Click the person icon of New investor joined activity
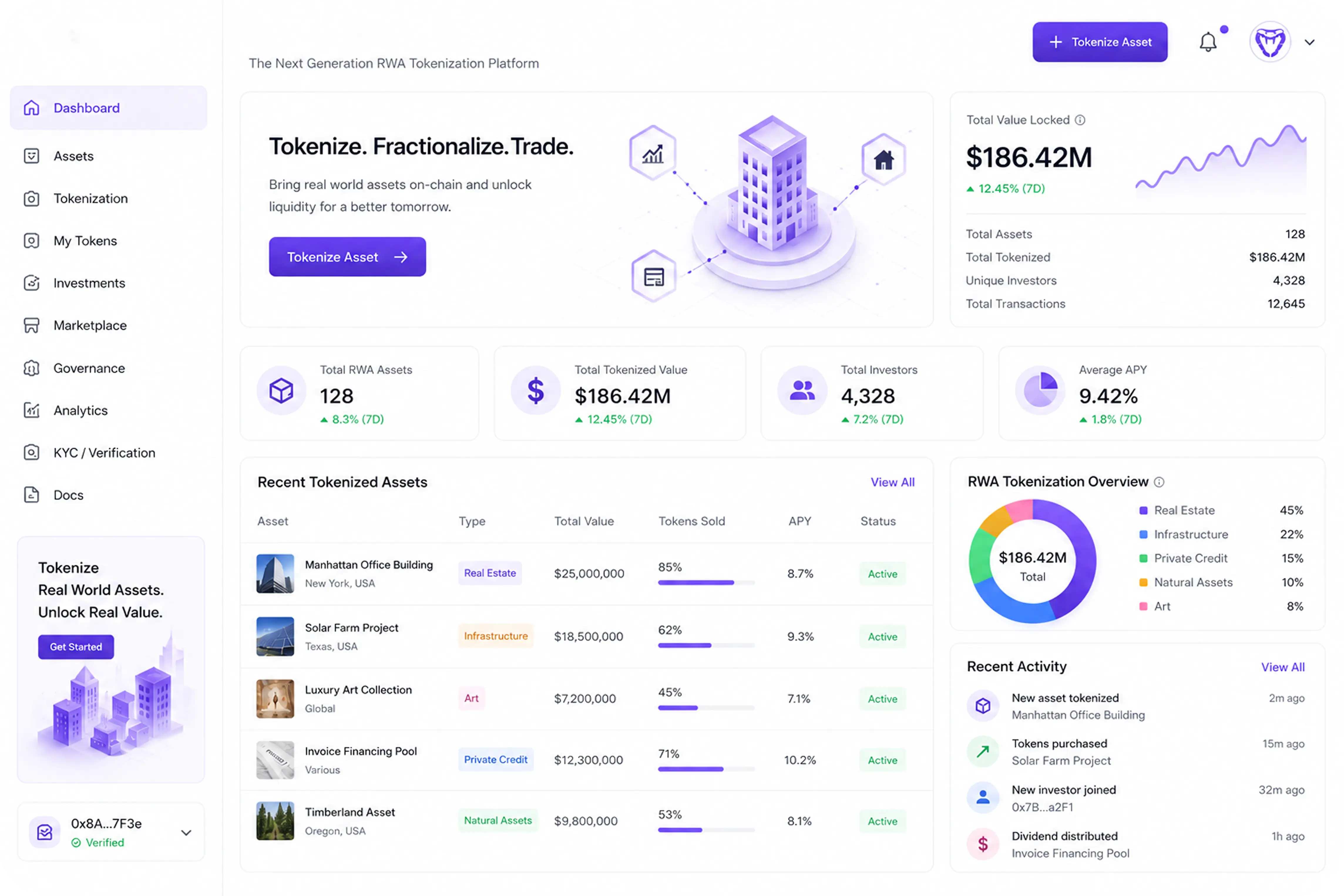 point(983,797)
